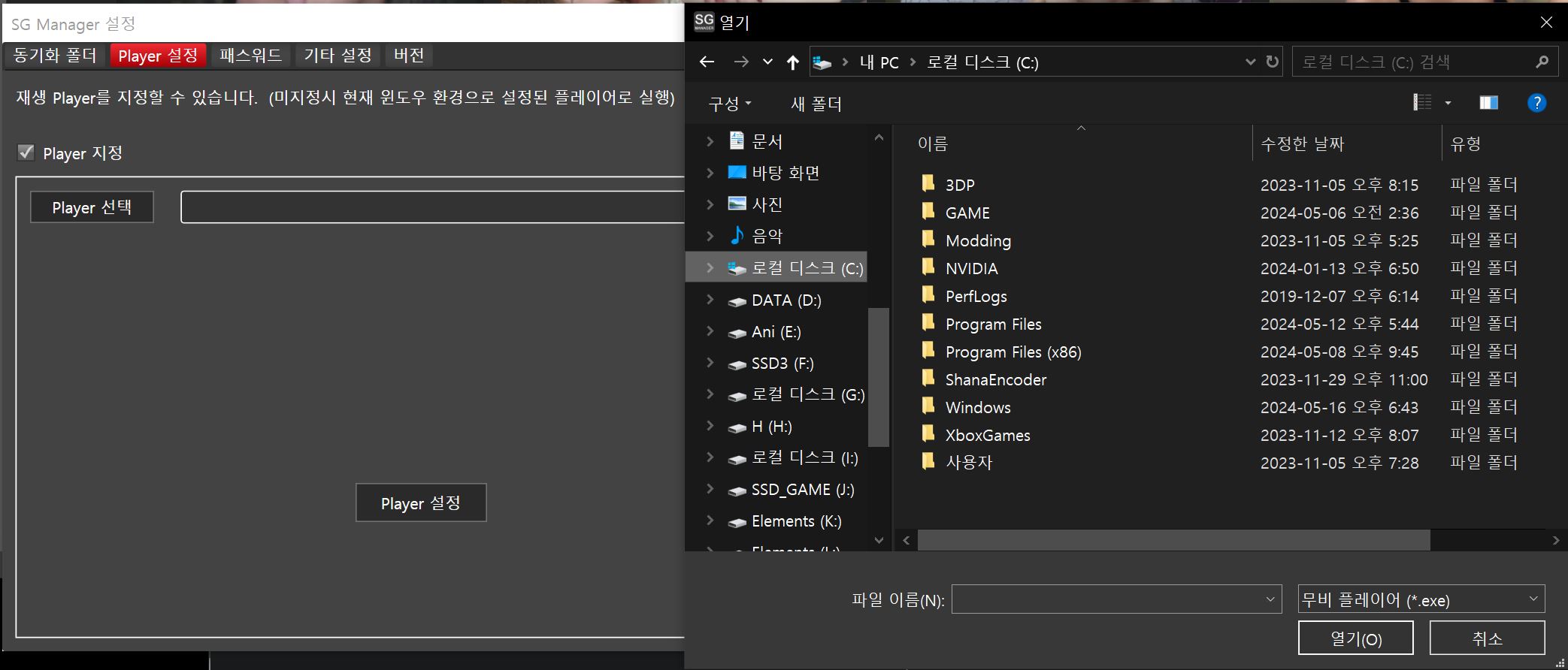Click the search magnifier icon

click(1542, 62)
